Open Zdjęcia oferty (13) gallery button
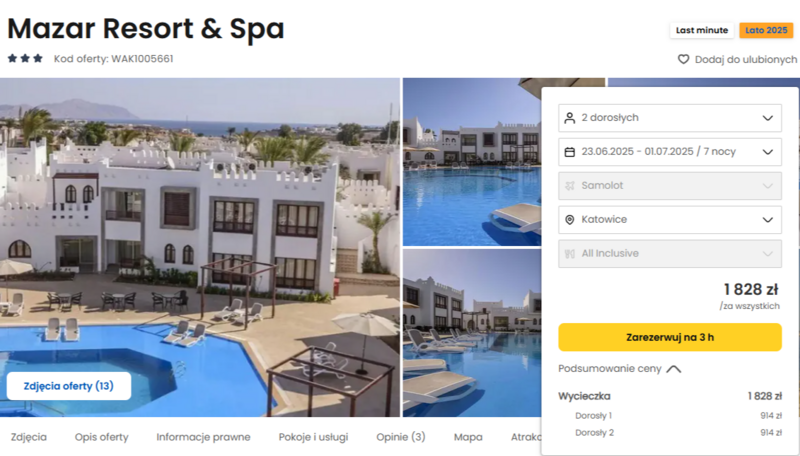 (x=69, y=386)
